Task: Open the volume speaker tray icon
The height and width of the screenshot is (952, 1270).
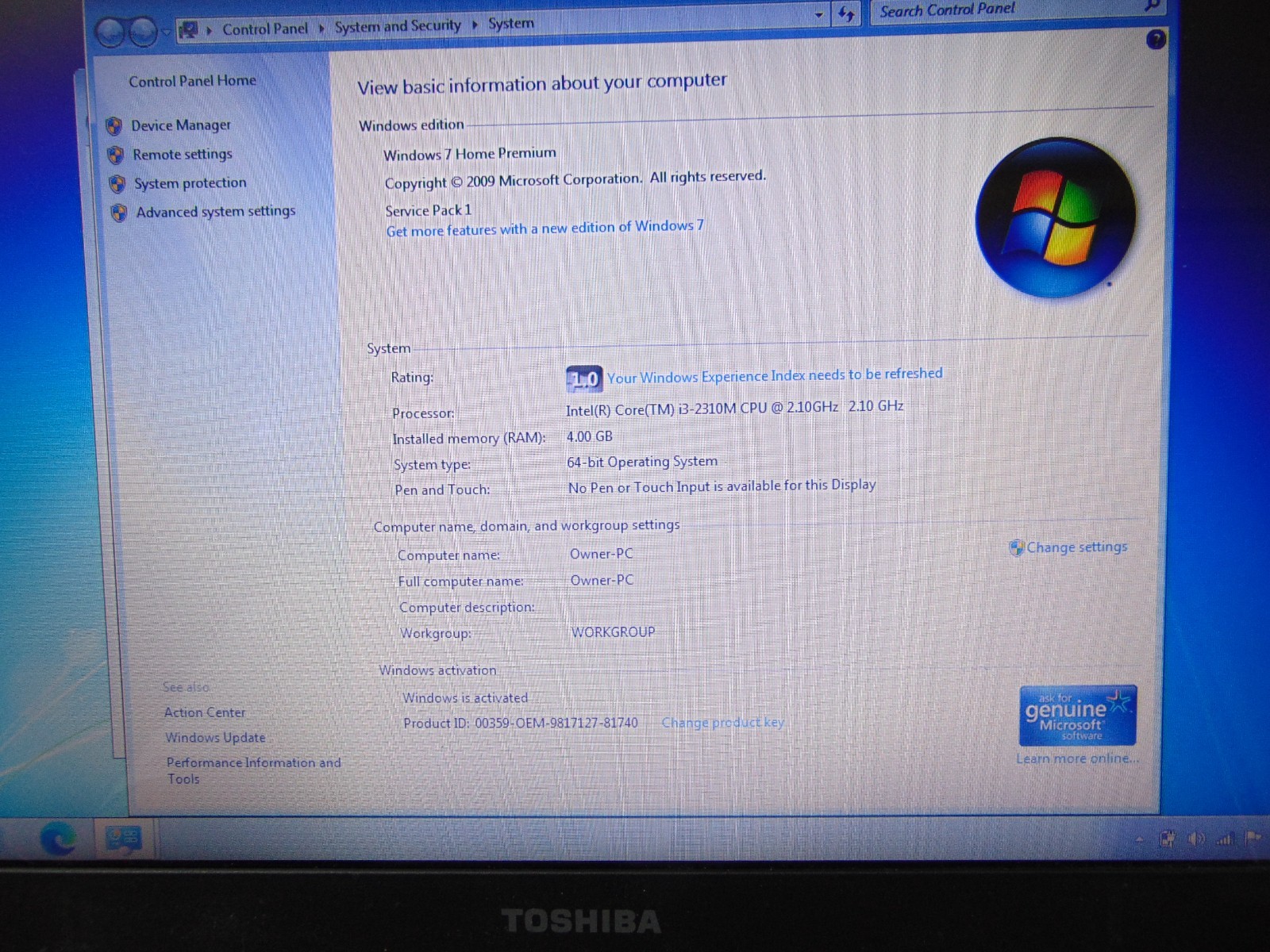Action: [x=1196, y=839]
